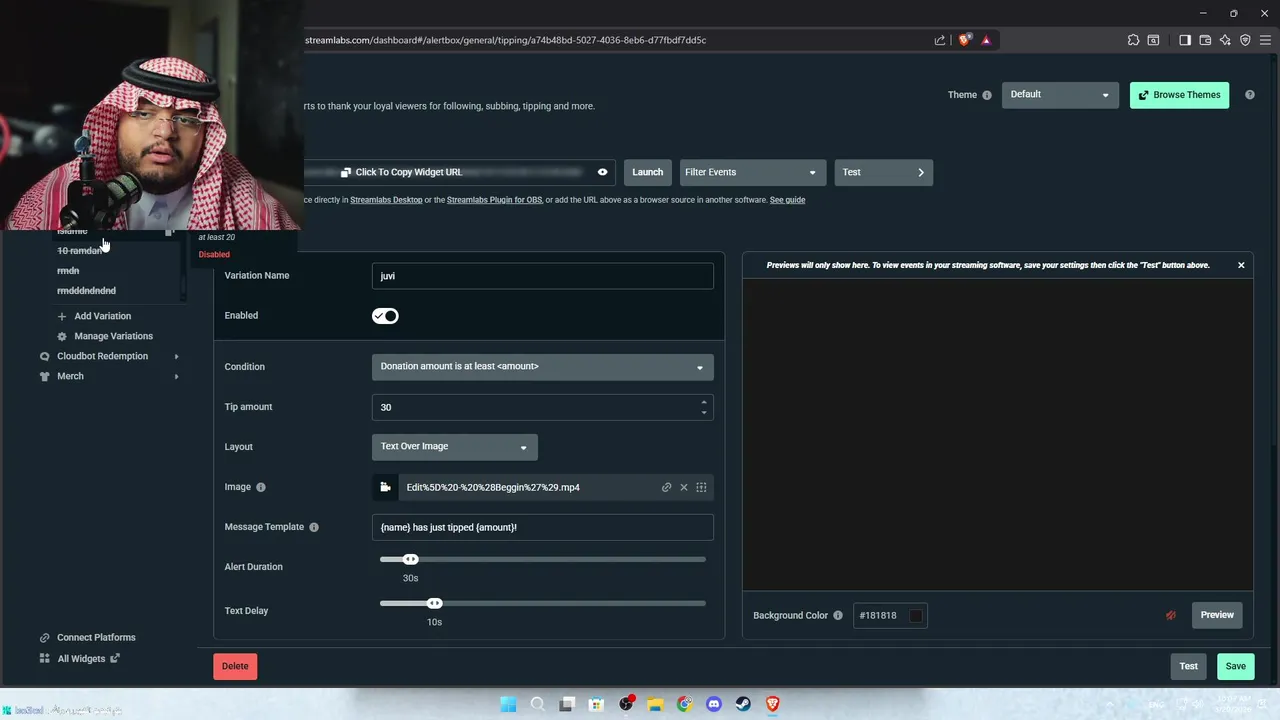Expand the Test events menu arrow
This screenshot has width=1280, height=720.
(921, 172)
